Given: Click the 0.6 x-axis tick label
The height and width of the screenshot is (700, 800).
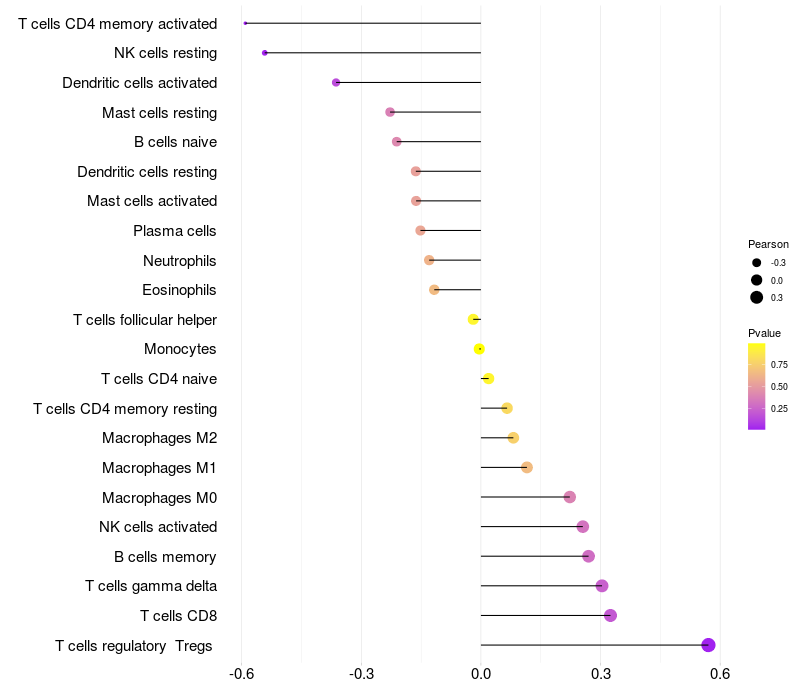Looking at the screenshot, I should coord(719,674).
